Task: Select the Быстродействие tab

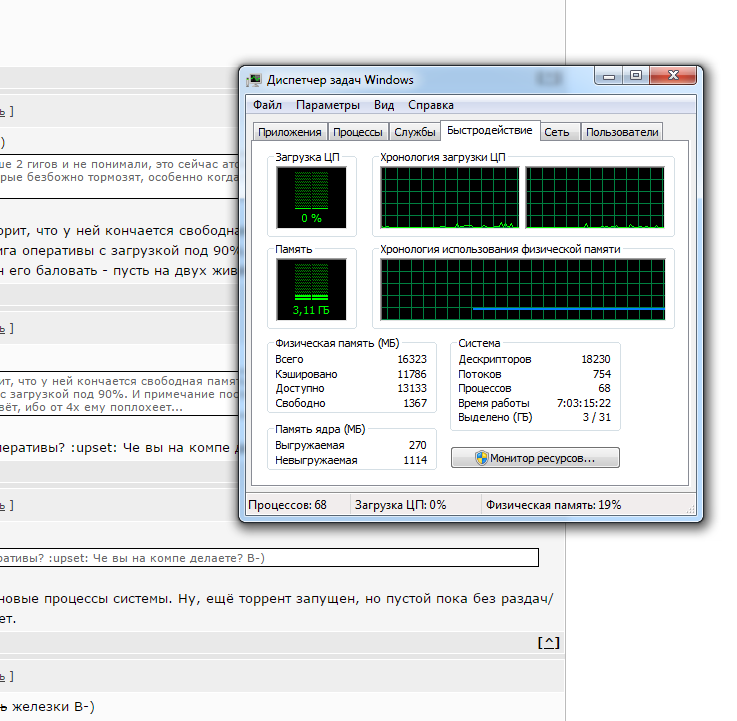Action: tap(489, 131)
